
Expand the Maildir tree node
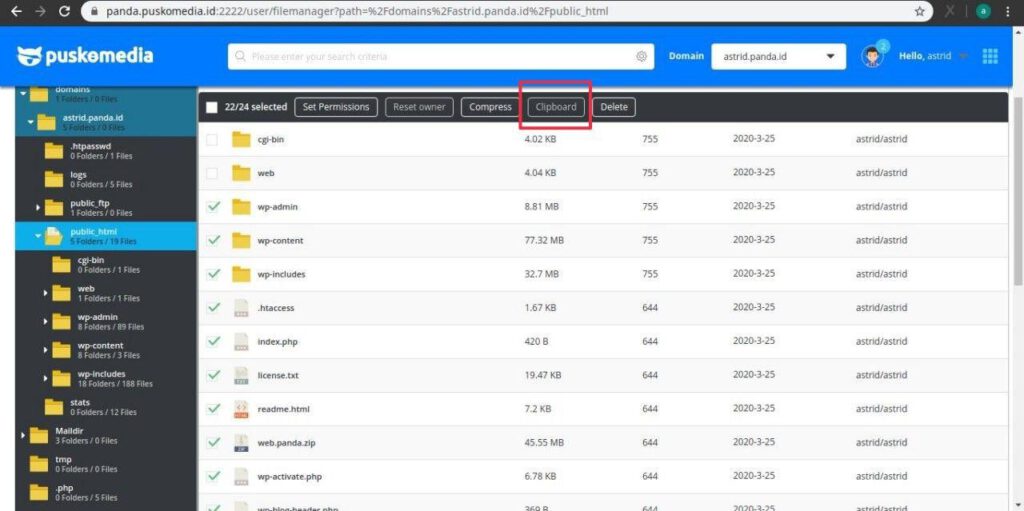point(24,435)
